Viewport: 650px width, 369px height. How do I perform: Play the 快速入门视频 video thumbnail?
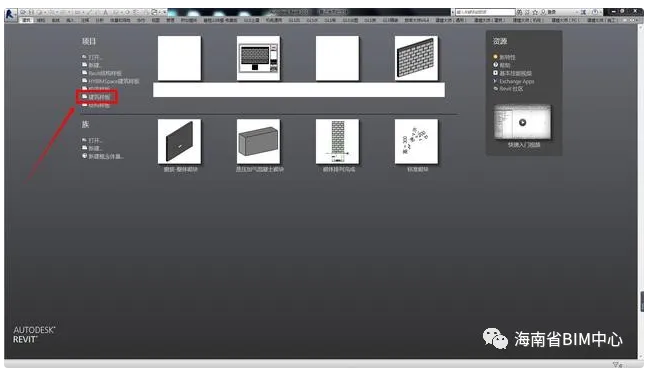point(522,122)
